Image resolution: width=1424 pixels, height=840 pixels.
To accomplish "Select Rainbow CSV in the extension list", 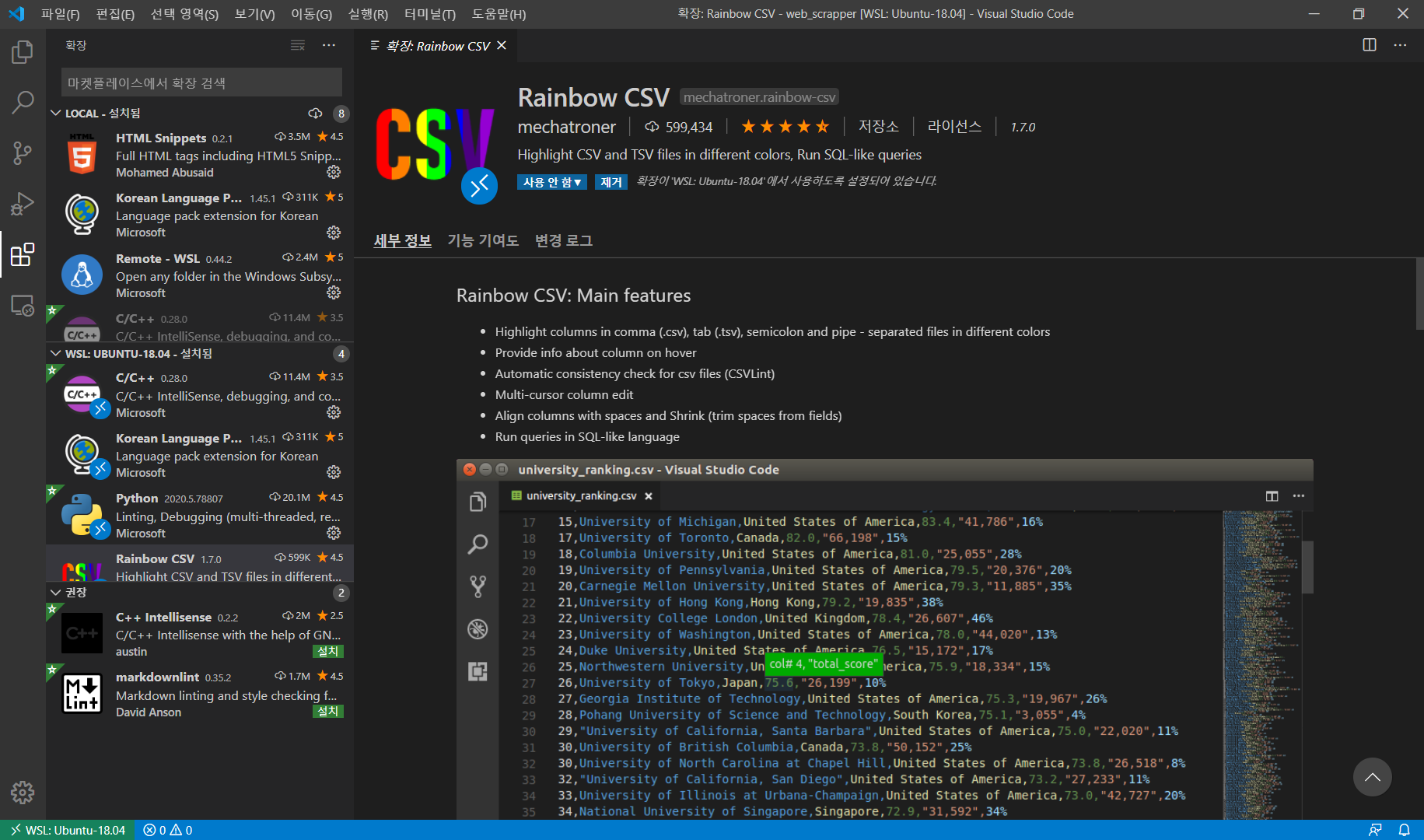I will tap(200, 564).
